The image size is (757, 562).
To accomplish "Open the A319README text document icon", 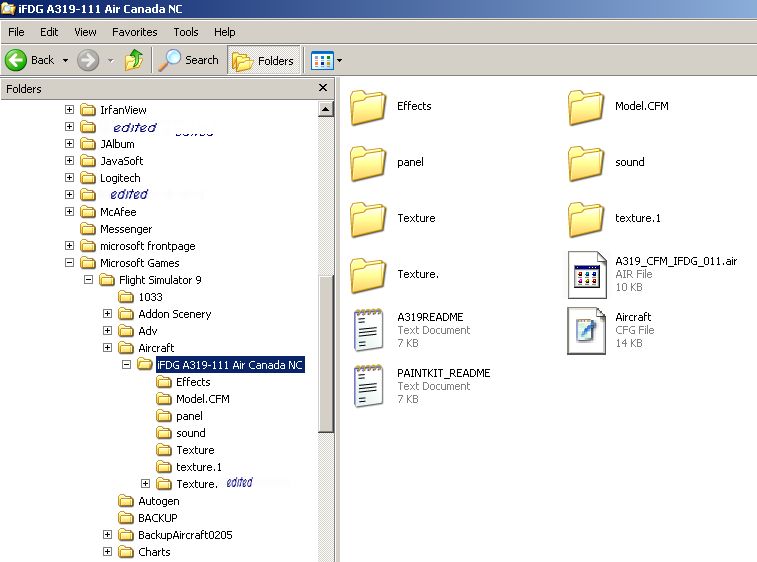I will point(368,330).
